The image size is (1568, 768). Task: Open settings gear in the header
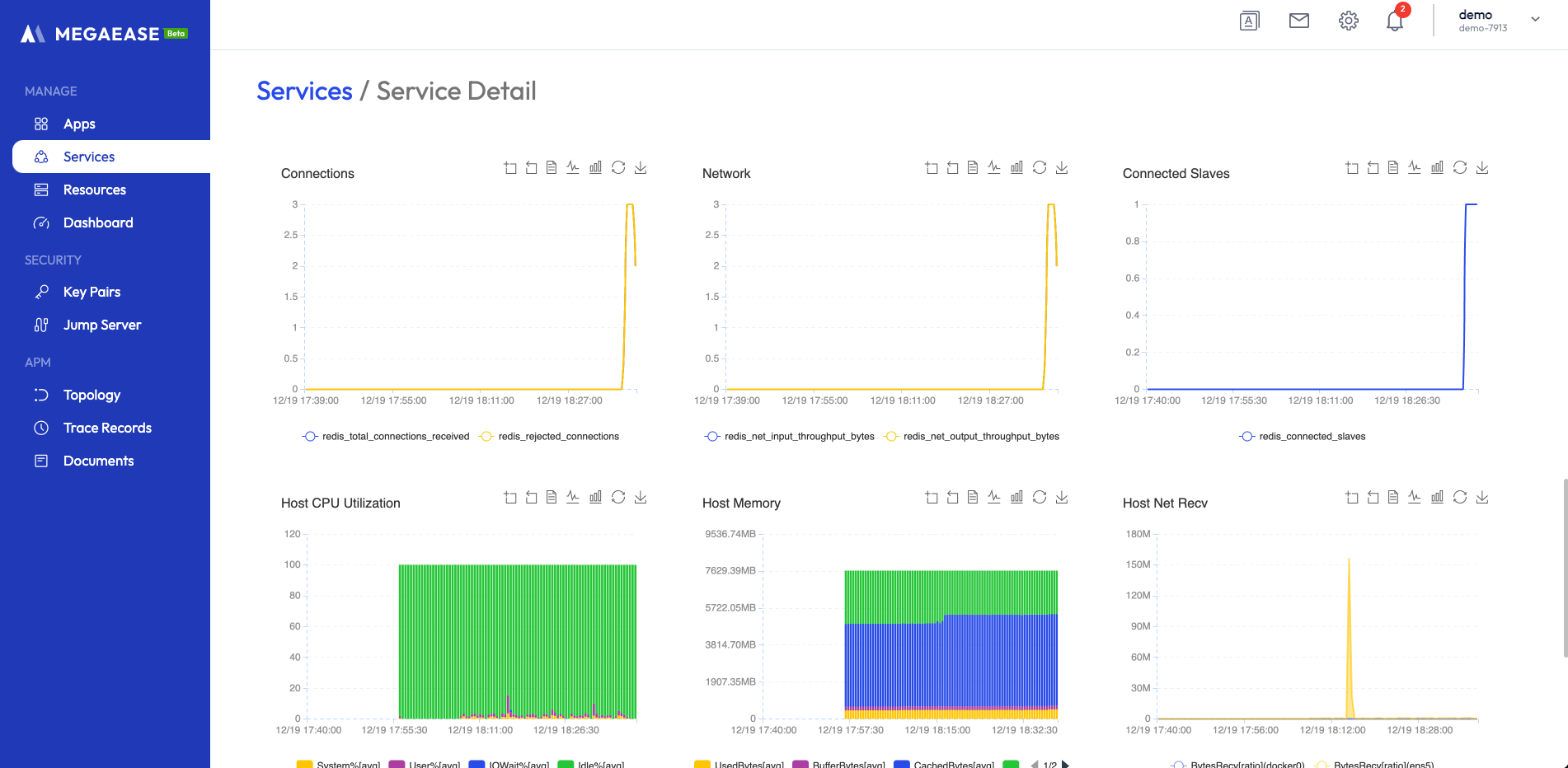[x=1349, y=21]
